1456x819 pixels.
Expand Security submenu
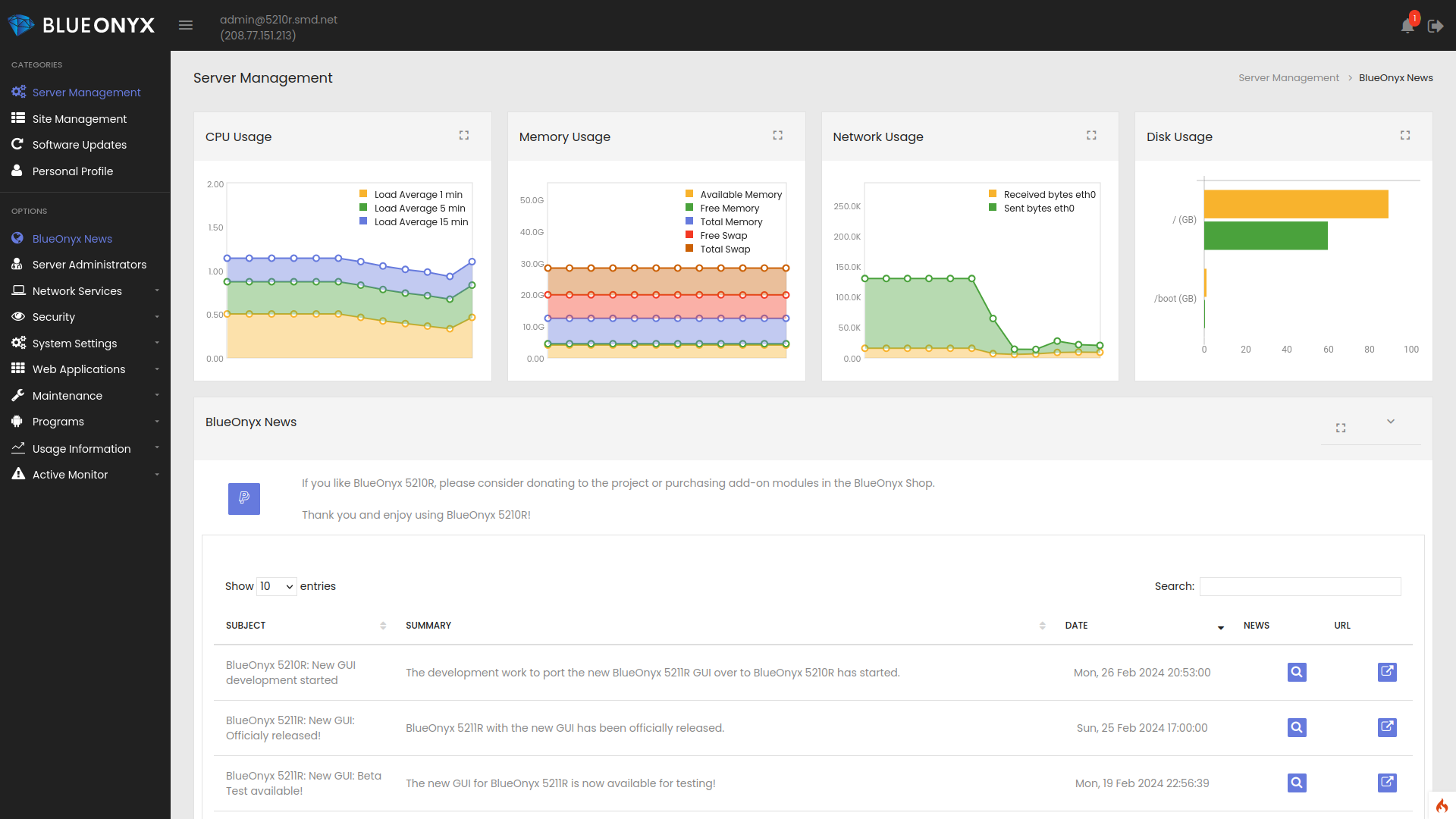coord(85,317)
